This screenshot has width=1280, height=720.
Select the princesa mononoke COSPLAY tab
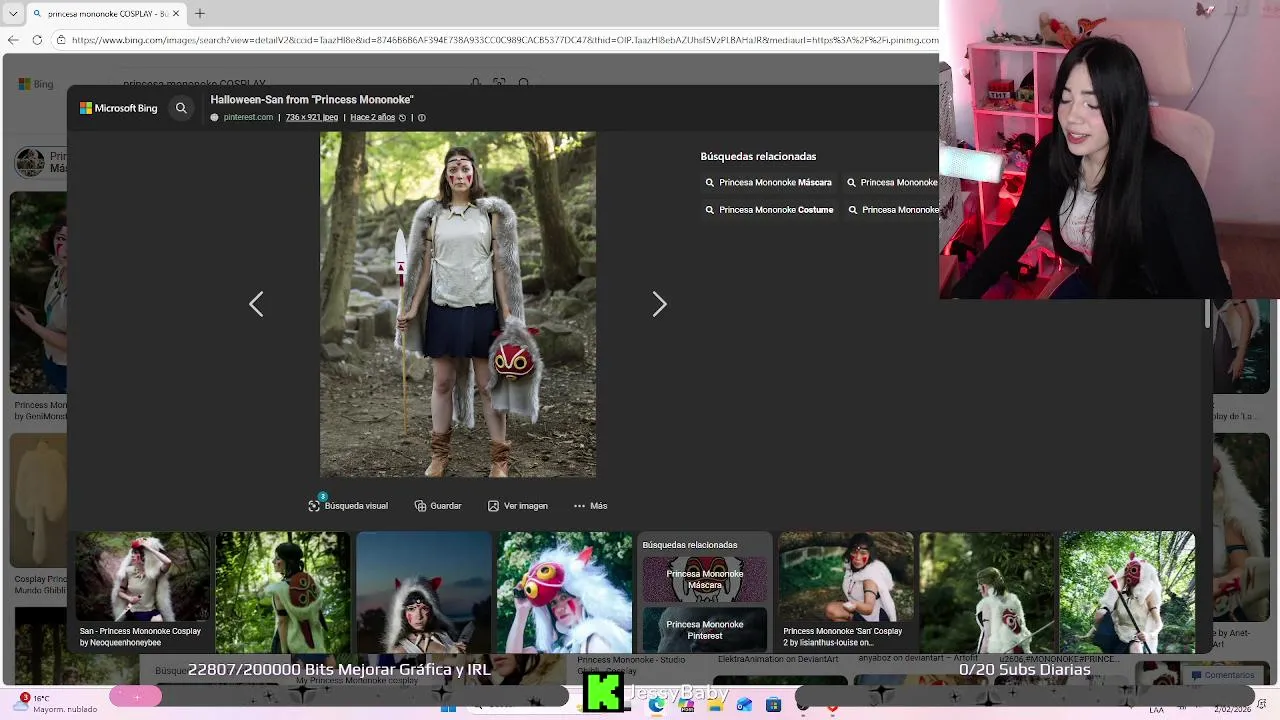[x=107, y=14]
